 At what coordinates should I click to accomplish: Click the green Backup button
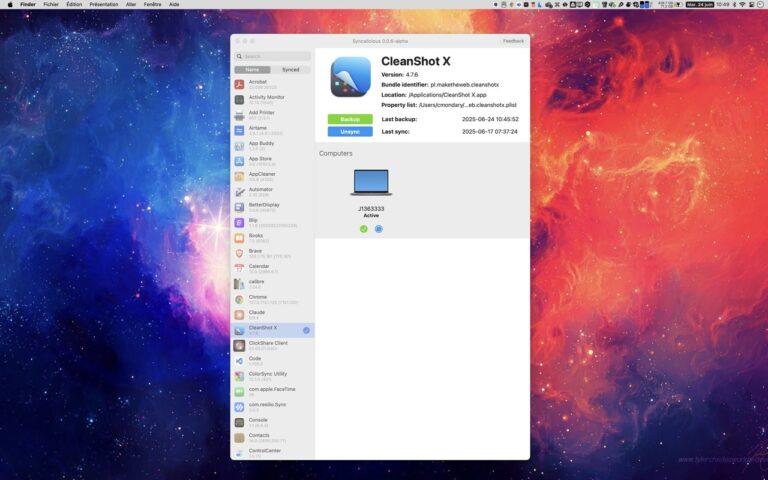350,119
